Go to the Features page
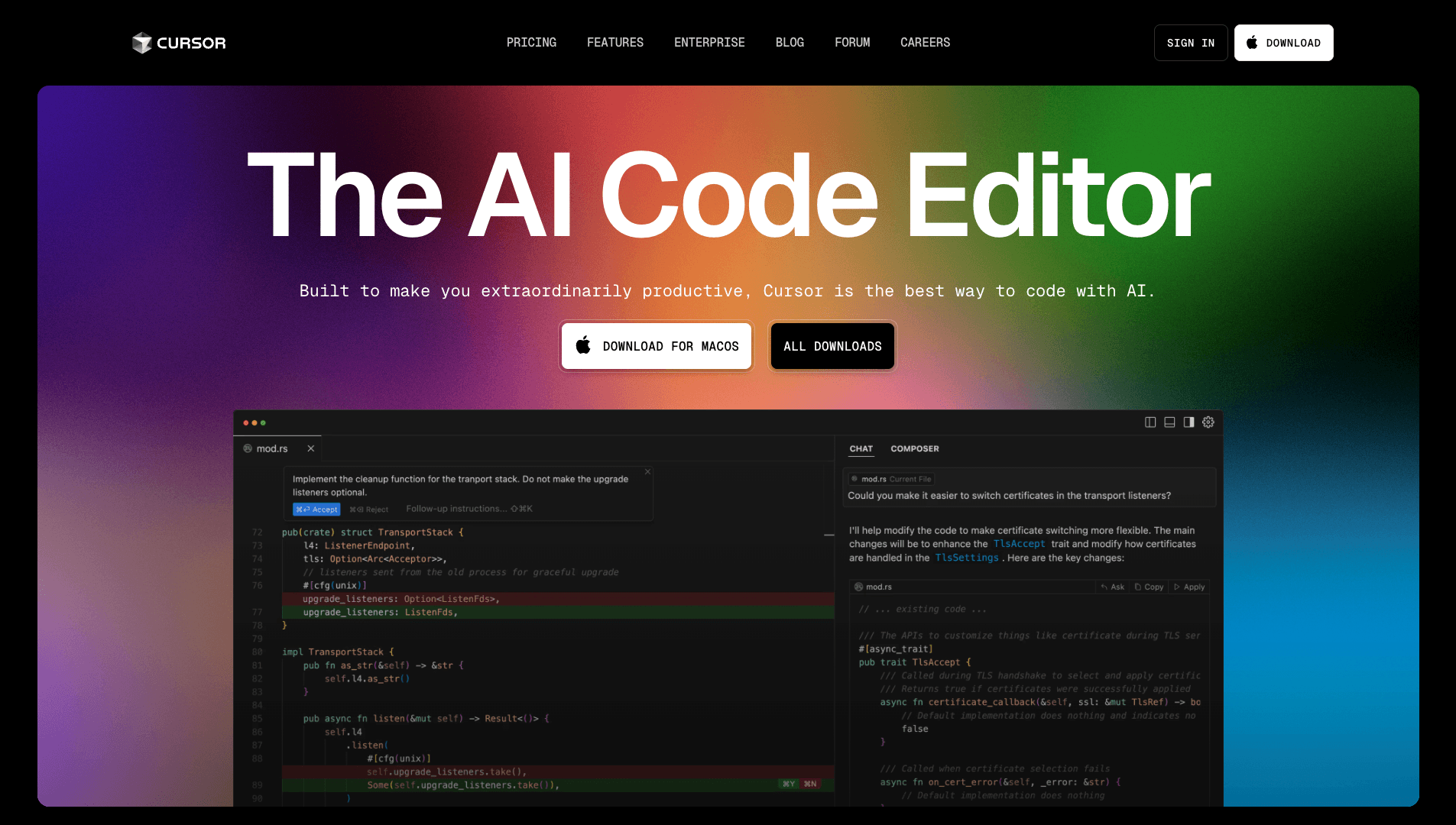Viewport: 1456px width, 825px height. (615, 43)
